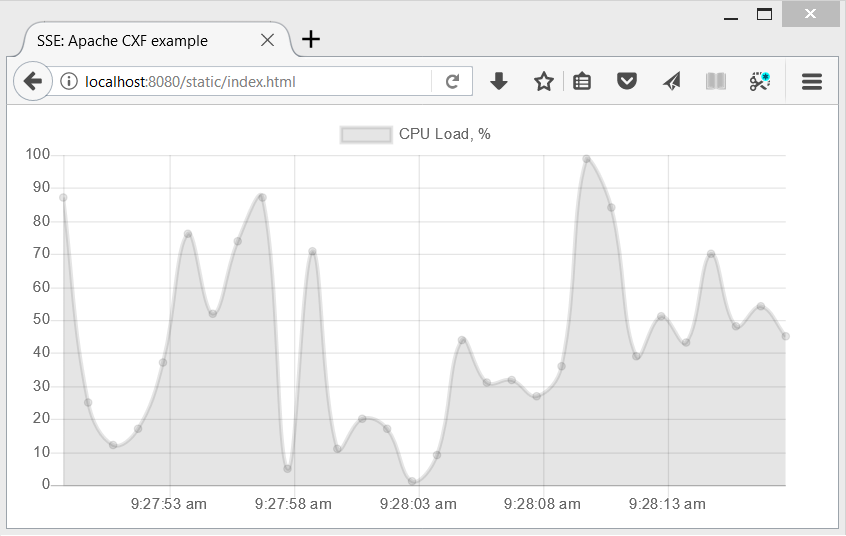Close the SSE: Apache CXF example tab
This screenshot has height=536, width=846.
tap(267, 40)
